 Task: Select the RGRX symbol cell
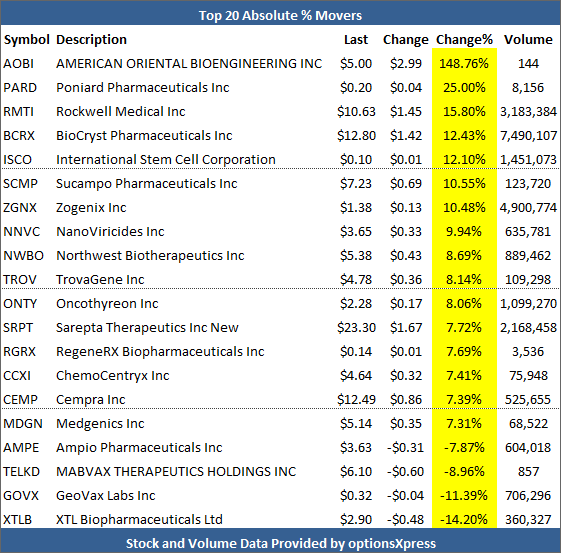19,351
